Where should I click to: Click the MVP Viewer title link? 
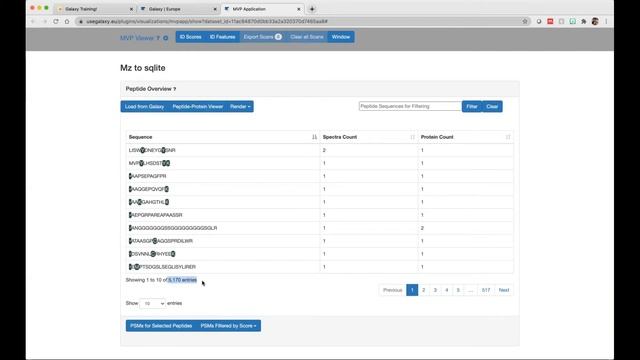[x=137, y=38]
